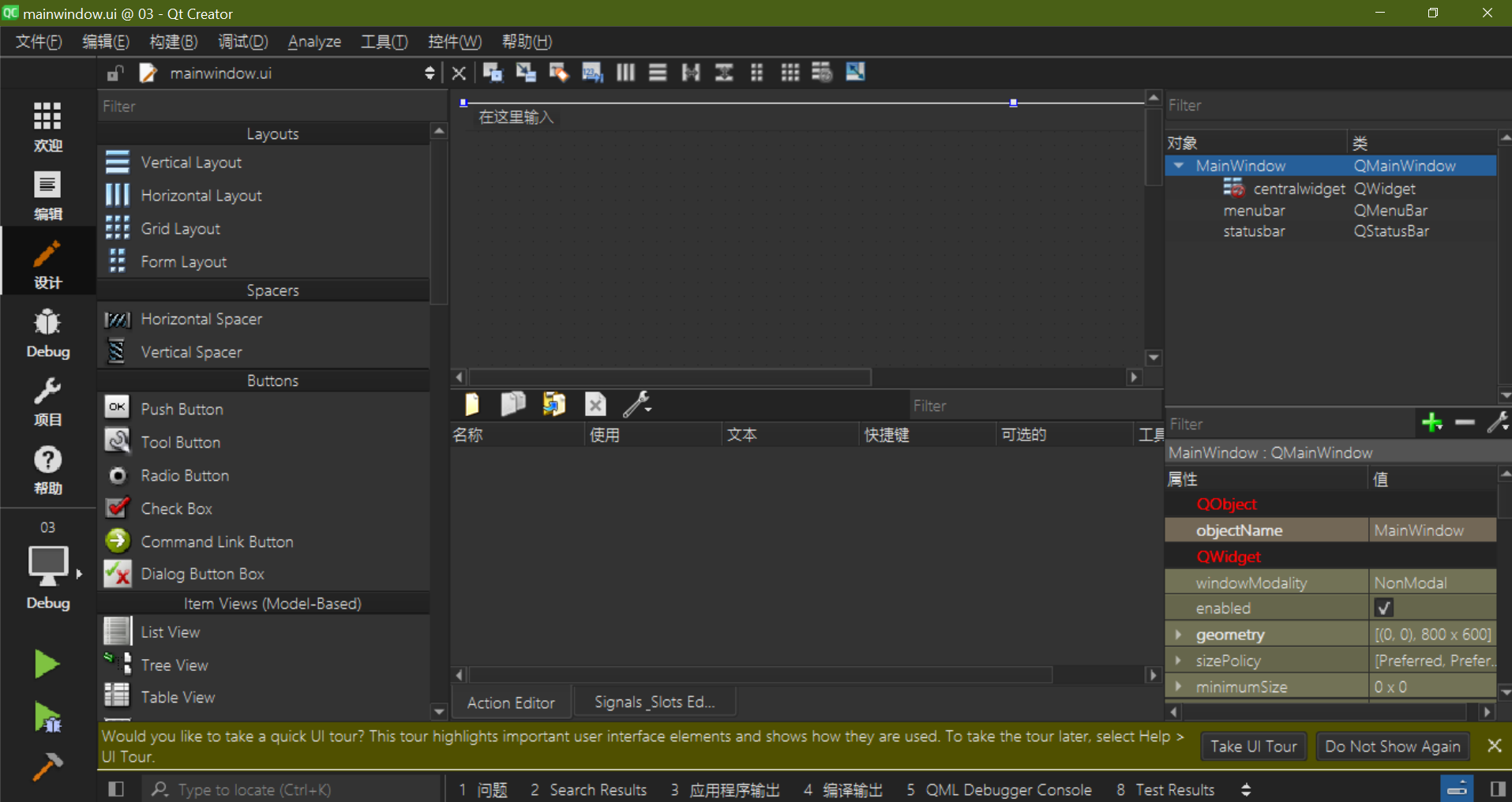Apply horizontal splitter layout icon

coord(691,73)
